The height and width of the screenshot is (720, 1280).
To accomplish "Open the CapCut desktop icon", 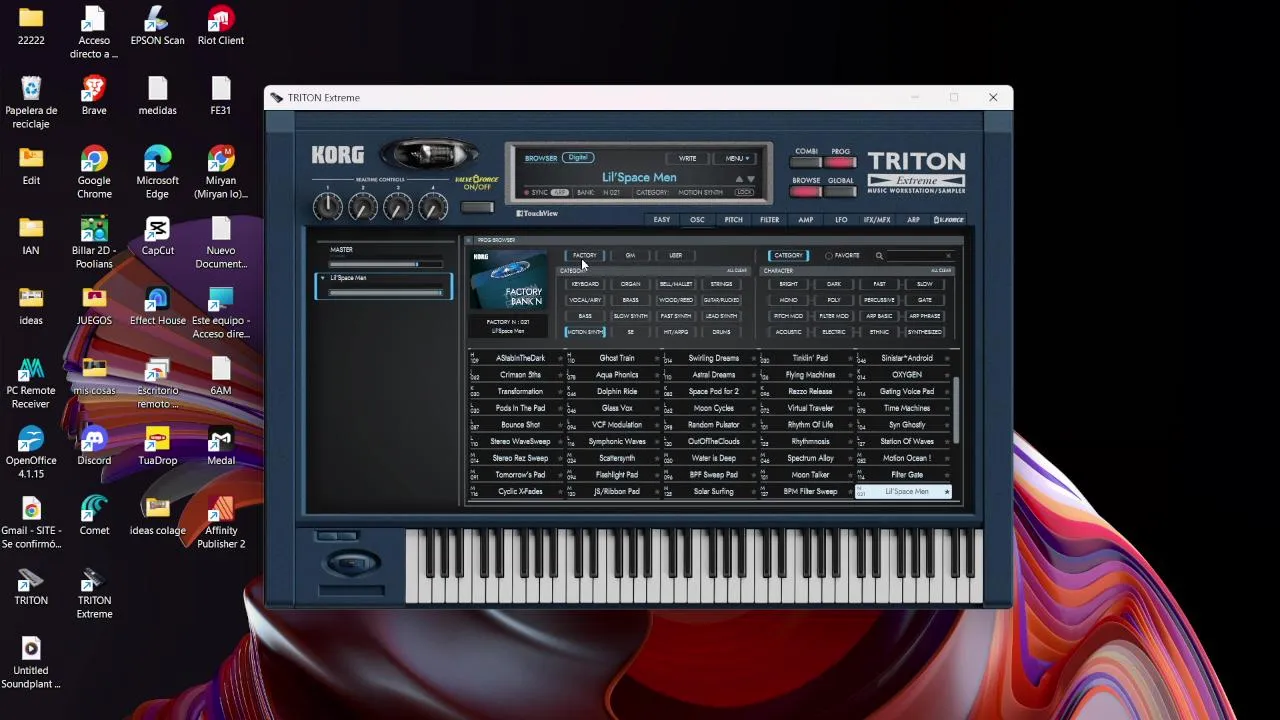I will click(x=157, y=237).
